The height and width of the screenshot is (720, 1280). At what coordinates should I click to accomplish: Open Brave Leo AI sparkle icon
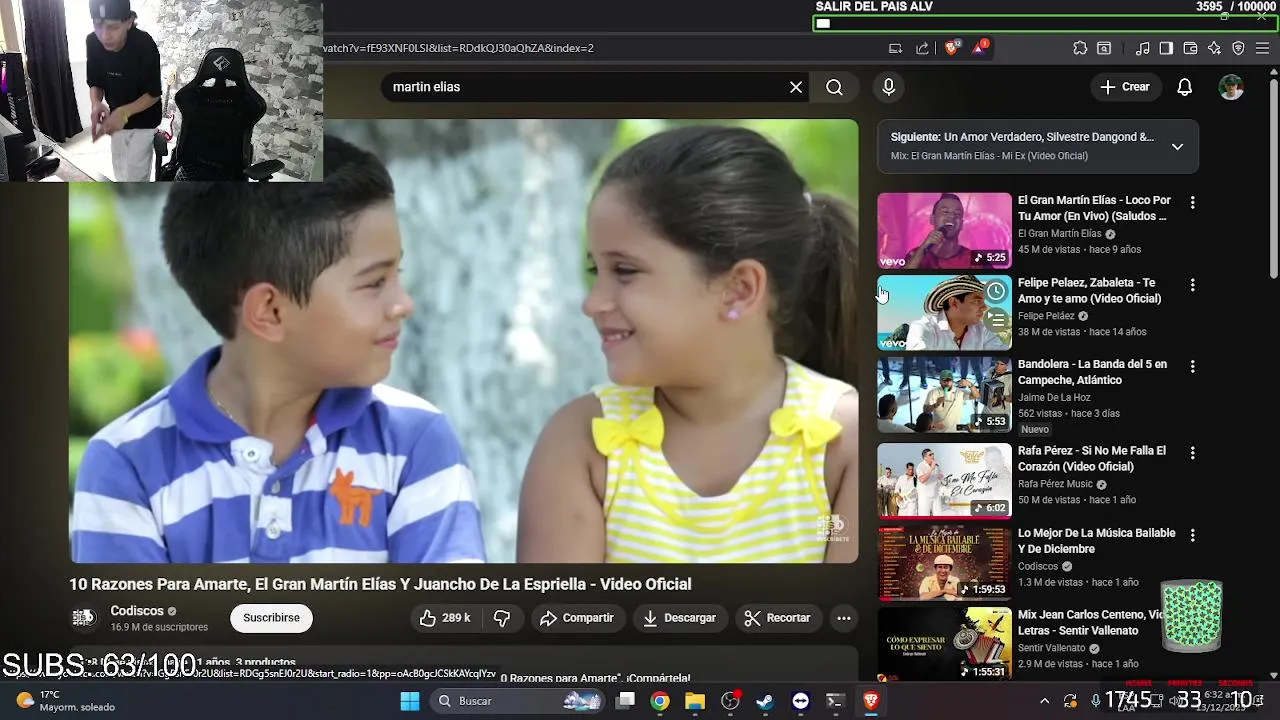coord(1214,48)
